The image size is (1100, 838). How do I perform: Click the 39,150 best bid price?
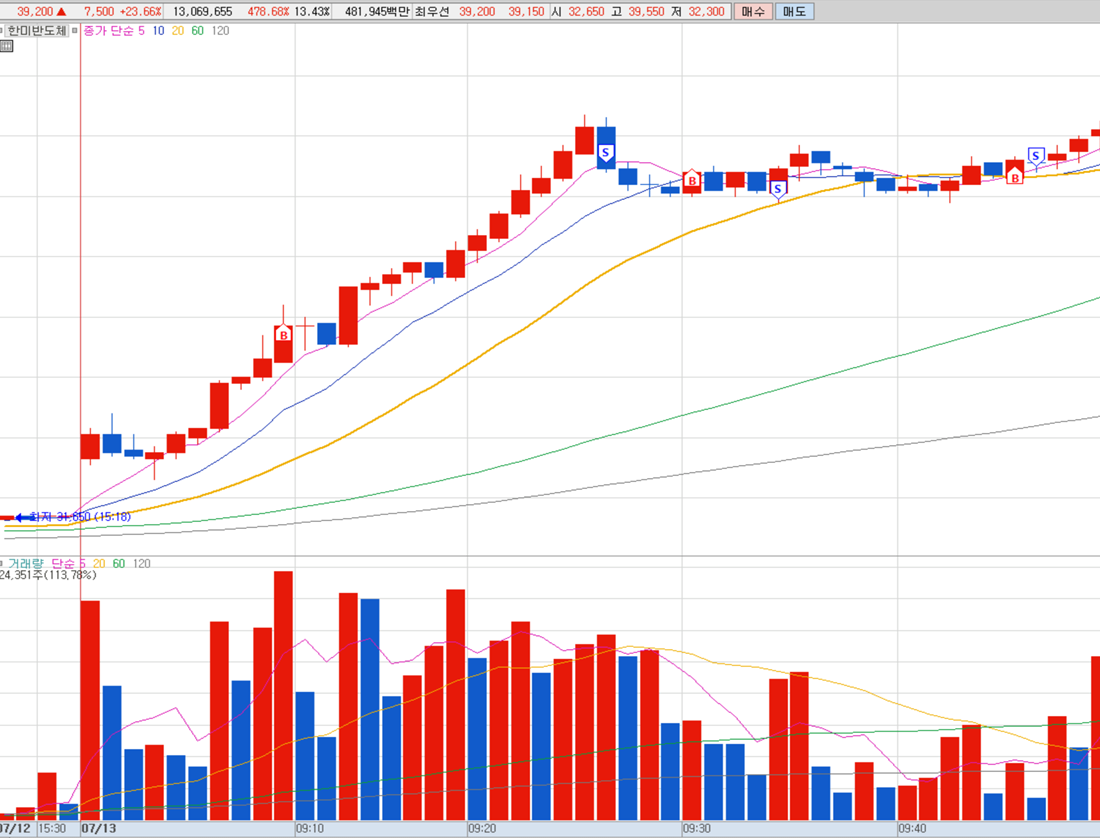click(x=526, y=11)
